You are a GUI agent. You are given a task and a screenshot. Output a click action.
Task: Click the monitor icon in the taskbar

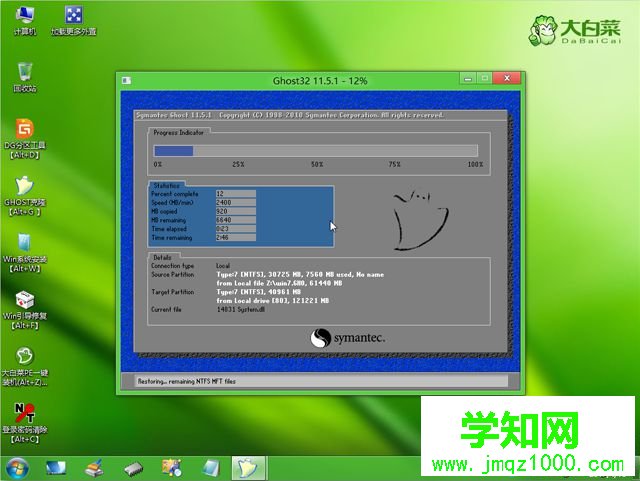click(x=56, y=468)
